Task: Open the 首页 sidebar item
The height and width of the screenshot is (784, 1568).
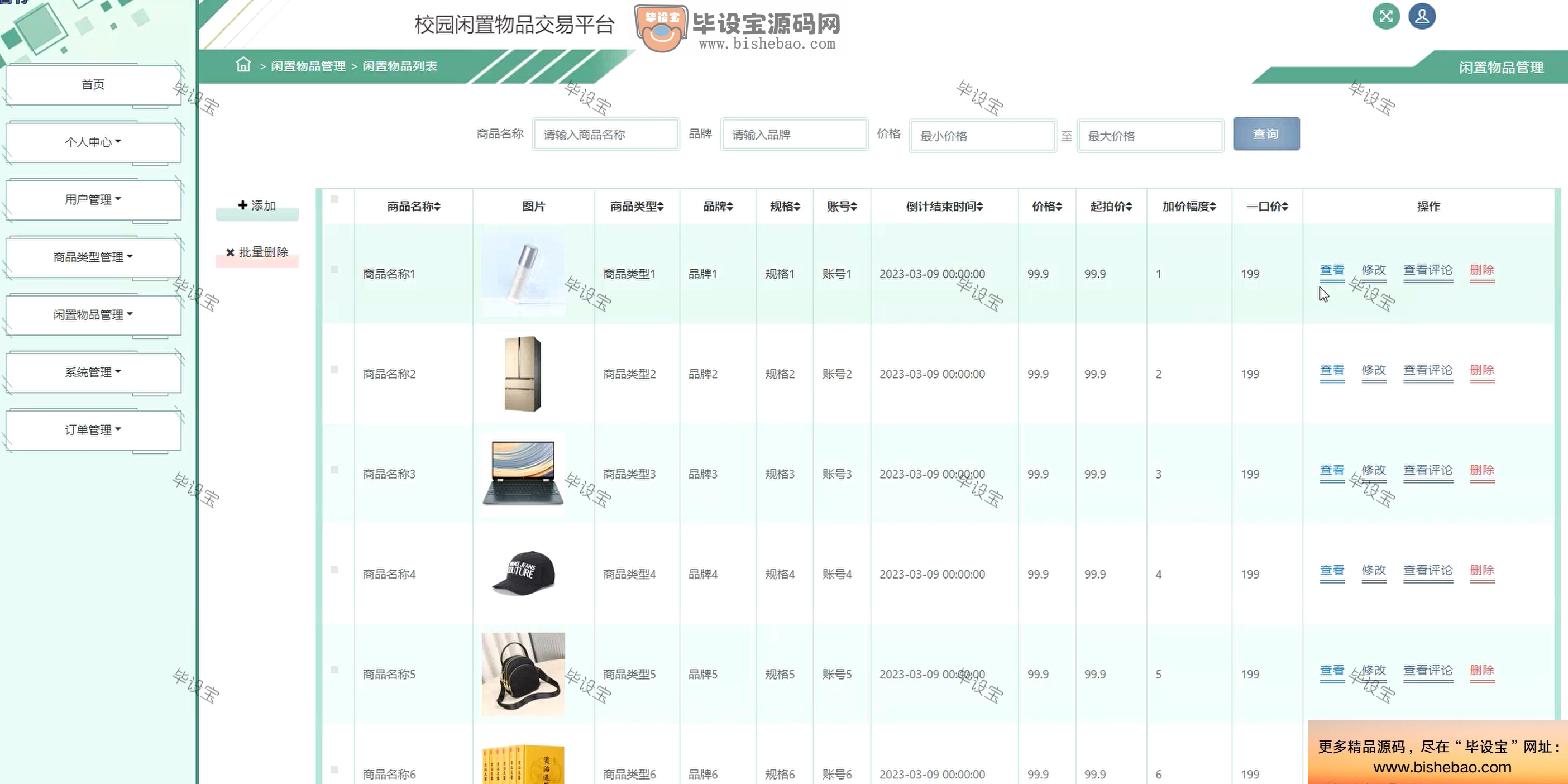Action: tap(93, 85)
